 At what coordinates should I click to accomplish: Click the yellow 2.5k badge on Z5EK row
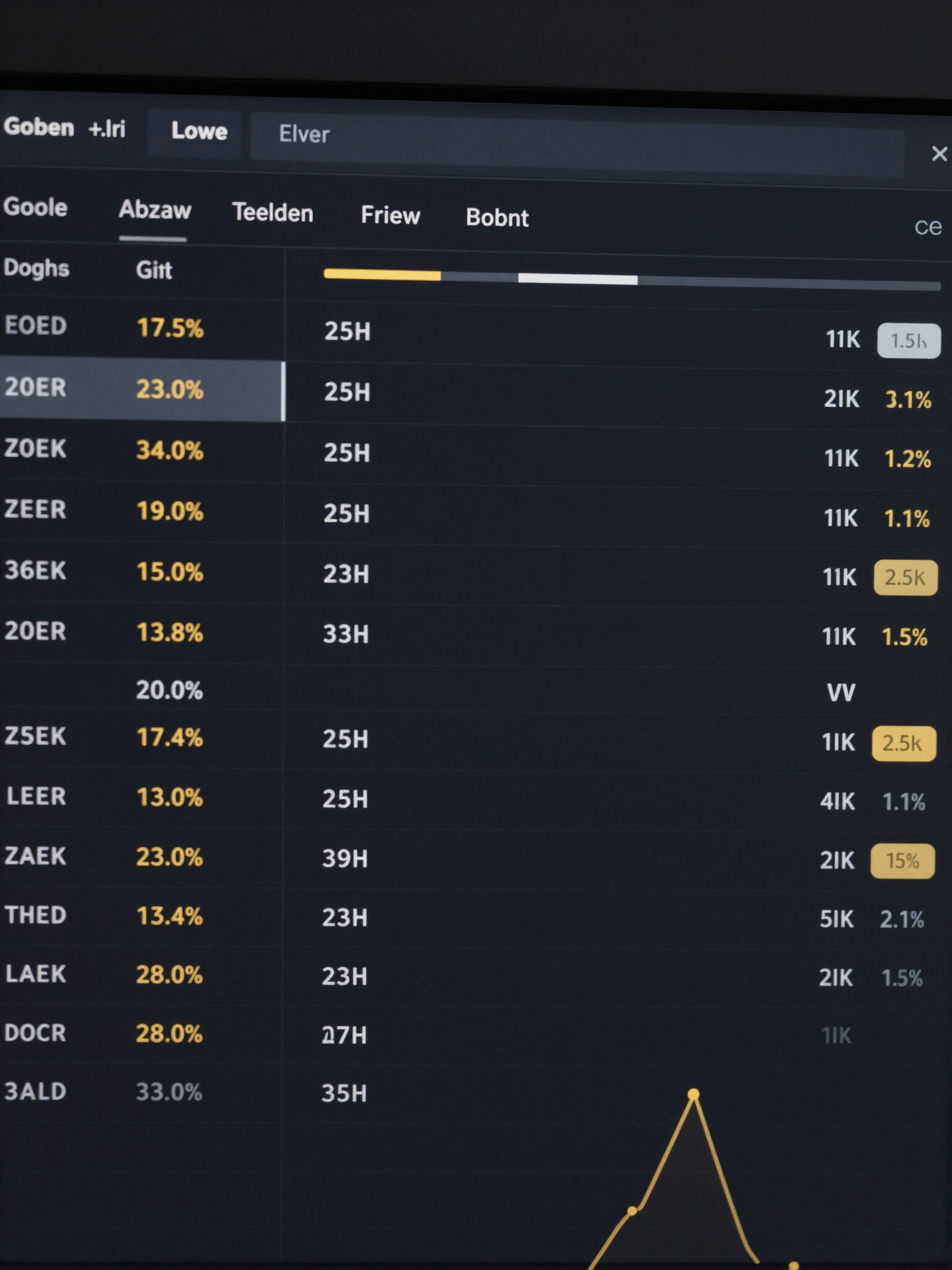[903, 743]
